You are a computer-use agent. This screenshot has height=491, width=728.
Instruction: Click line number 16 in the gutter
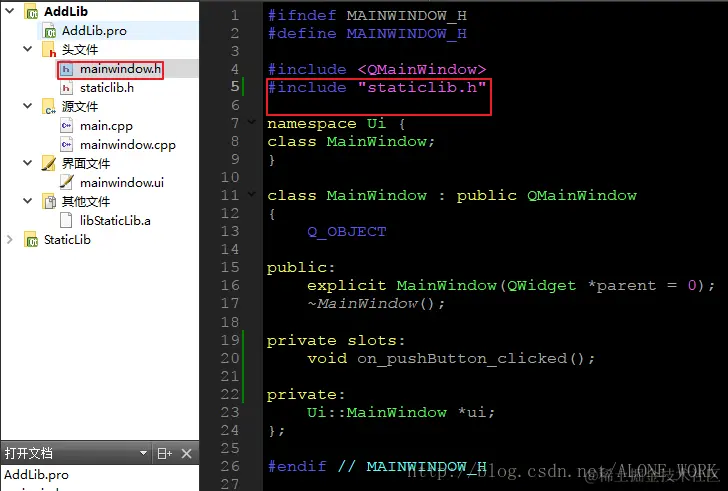[230, 285]
